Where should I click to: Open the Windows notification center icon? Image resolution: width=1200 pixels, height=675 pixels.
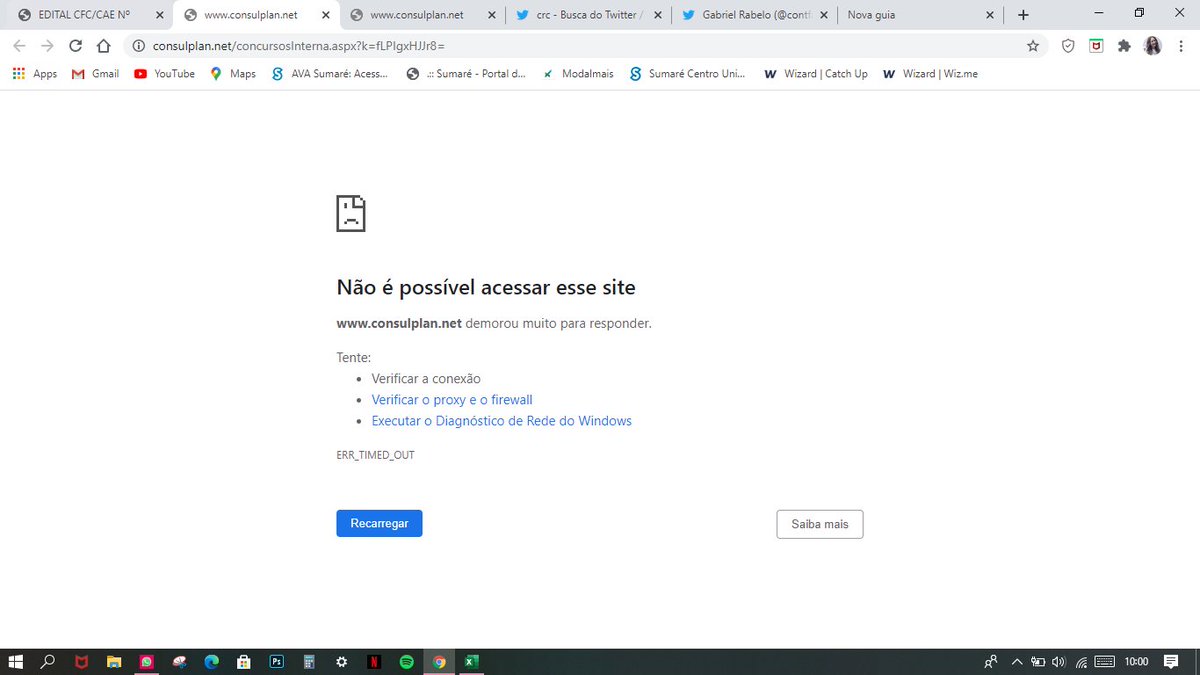click(1170, 661)
